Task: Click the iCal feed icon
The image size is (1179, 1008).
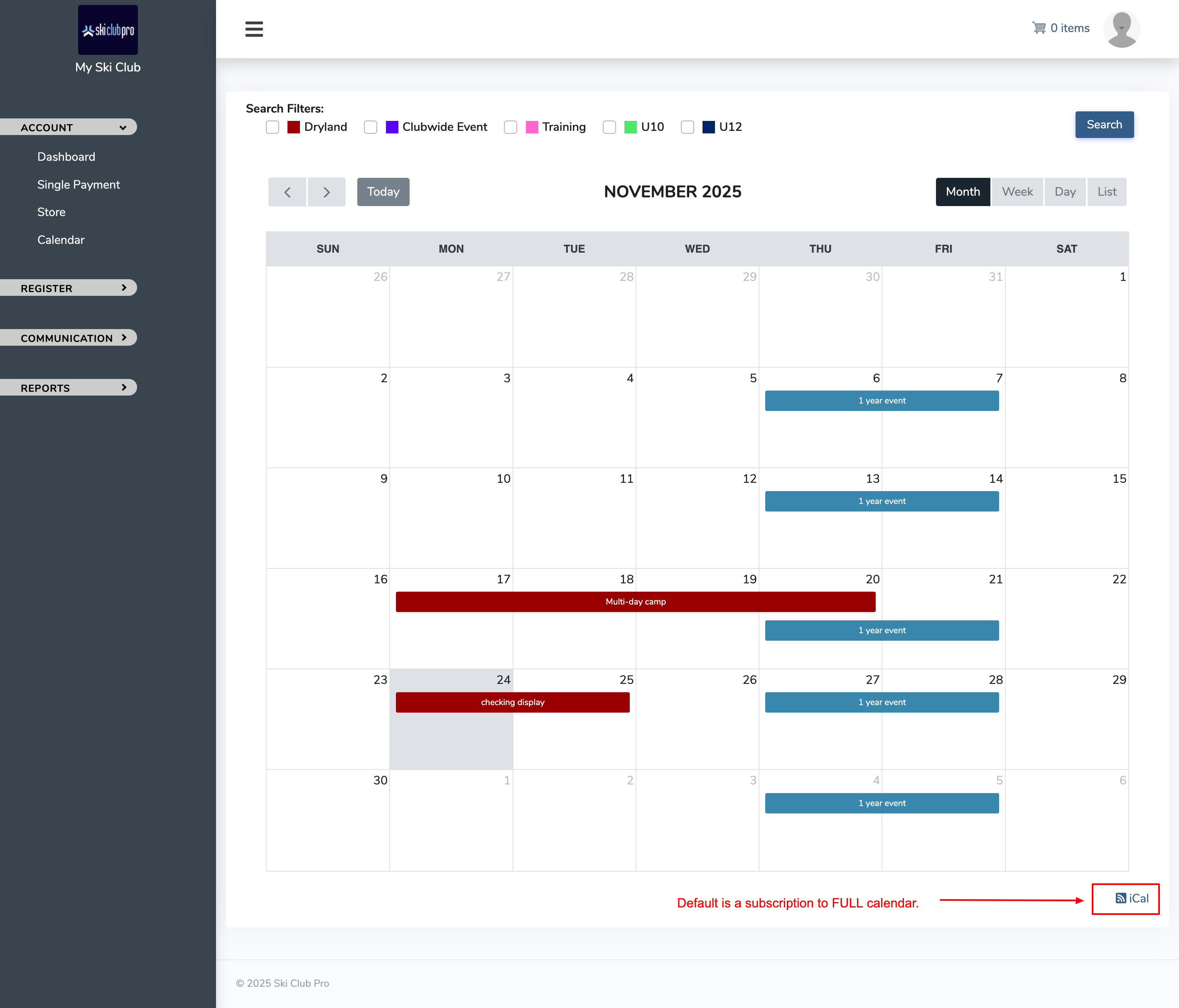Action: [1120, 898]
